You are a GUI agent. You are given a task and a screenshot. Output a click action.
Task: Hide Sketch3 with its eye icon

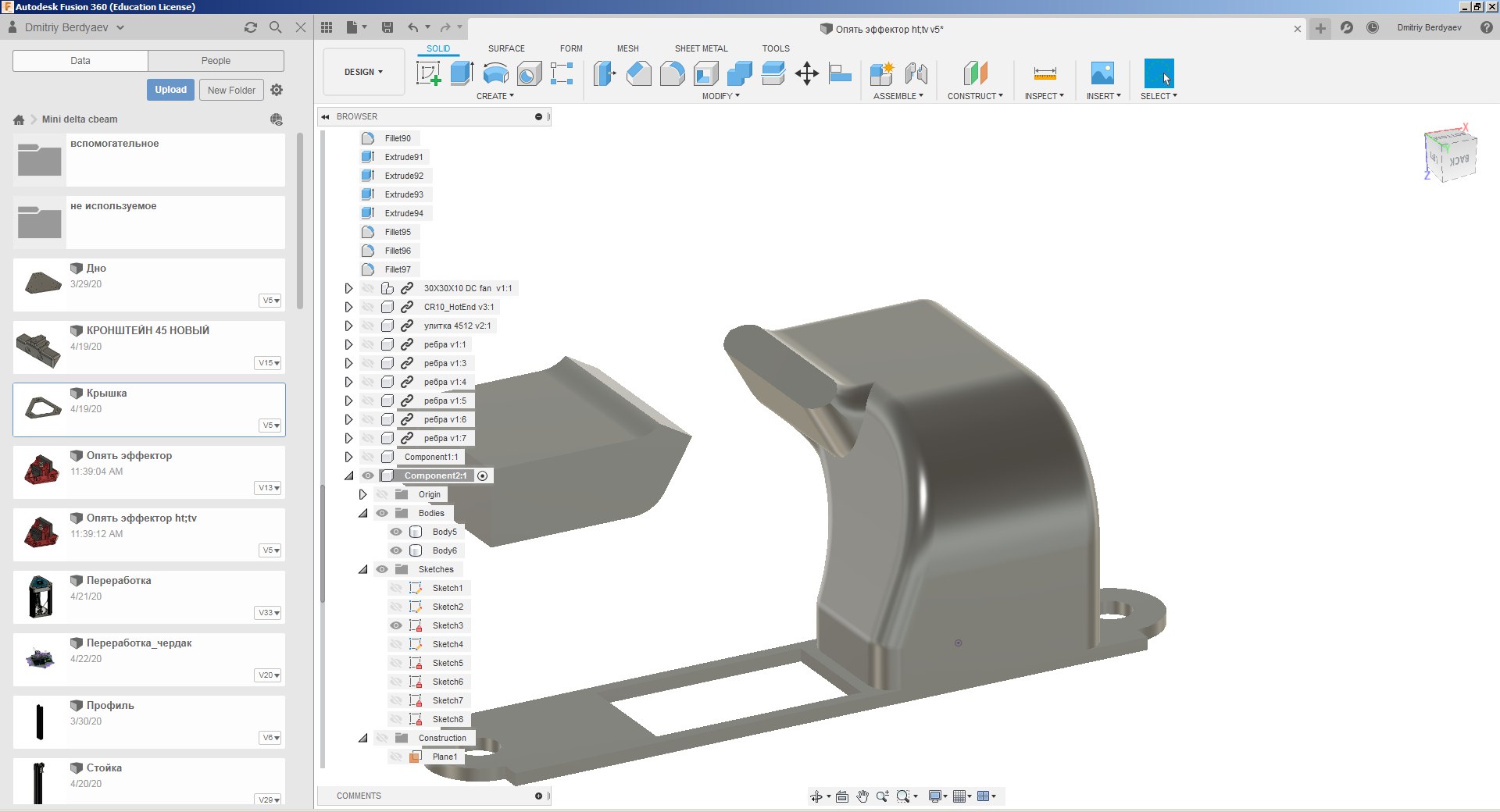[396, 625]
